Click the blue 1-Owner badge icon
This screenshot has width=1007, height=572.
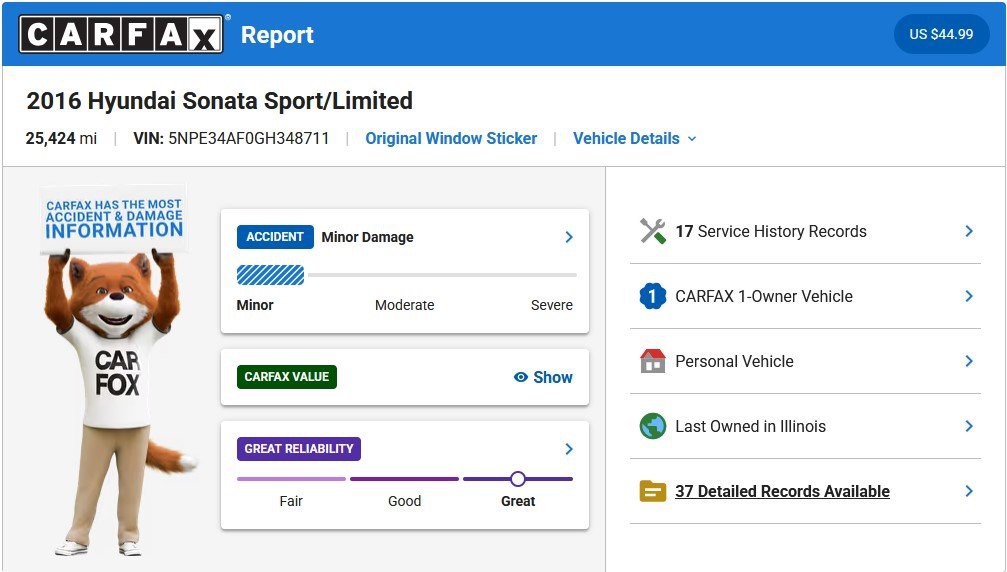pyautogui.click(x=652, y=296)
